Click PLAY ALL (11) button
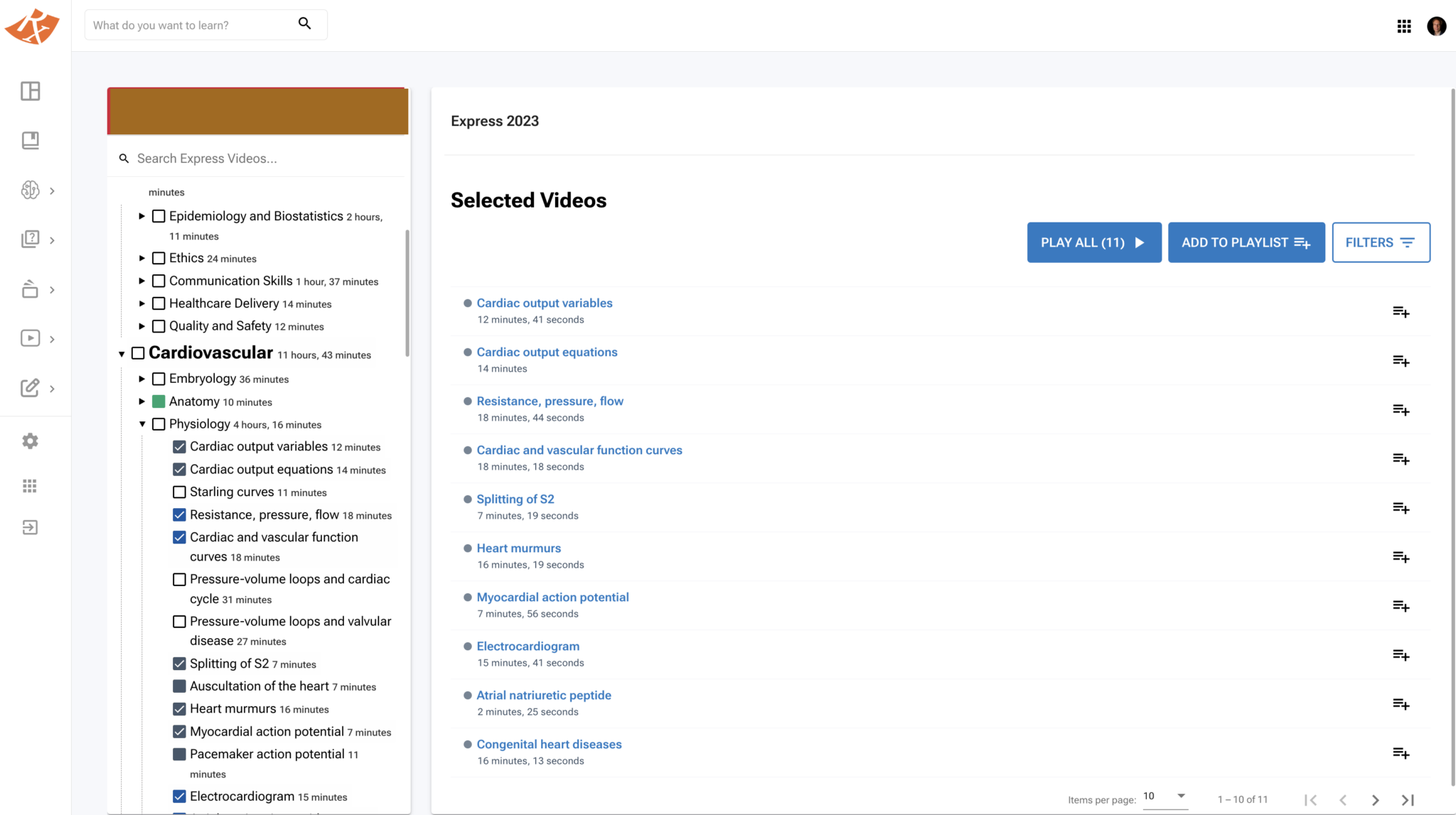1456x815 pixels. click(x=1093, y=242)
